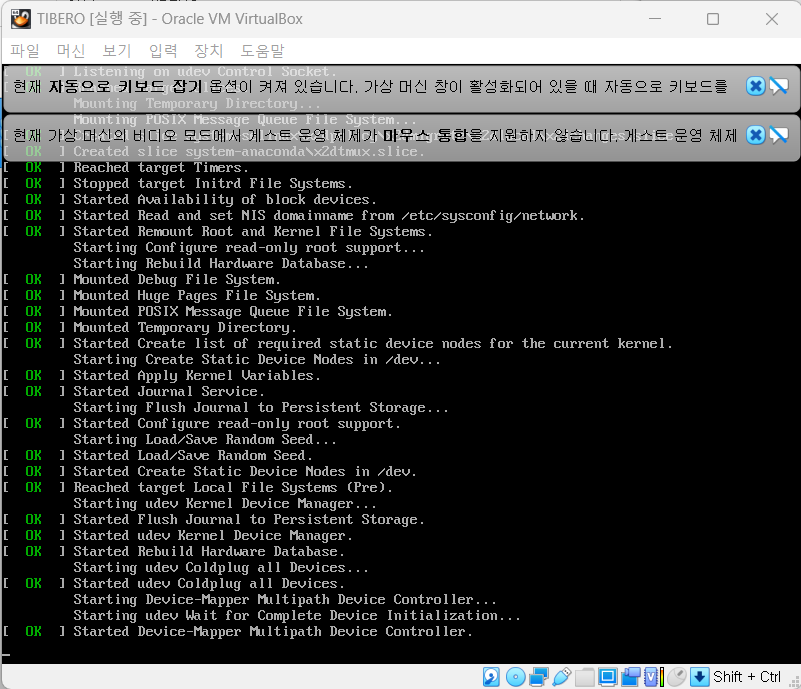Click the USB devices status icon
Screen dimensions: 801x689
[x=561, y=677]
